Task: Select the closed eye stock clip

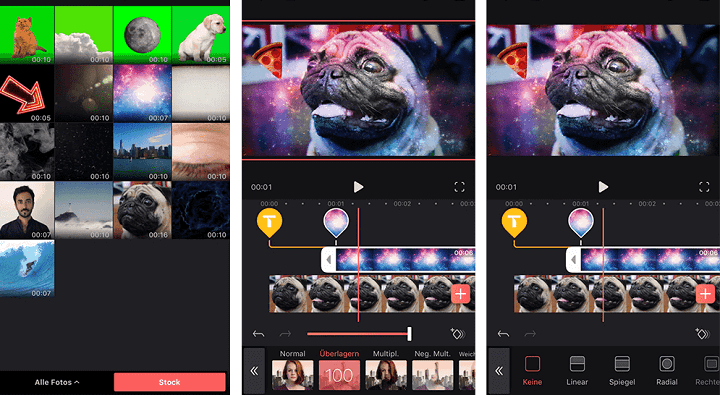Action: [201, 152]
